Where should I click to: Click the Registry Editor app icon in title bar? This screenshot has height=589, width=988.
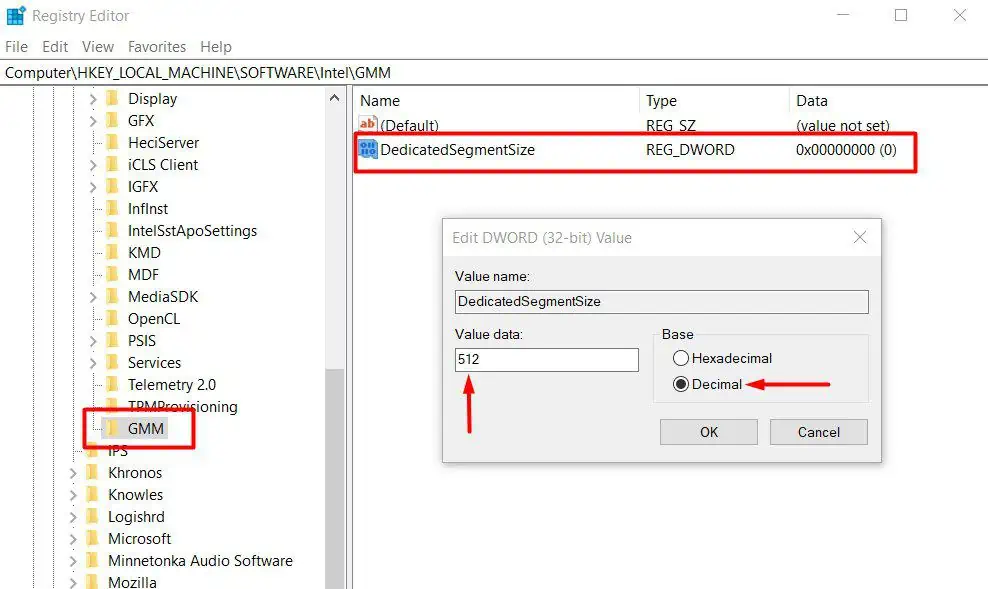tap(15, 15)
